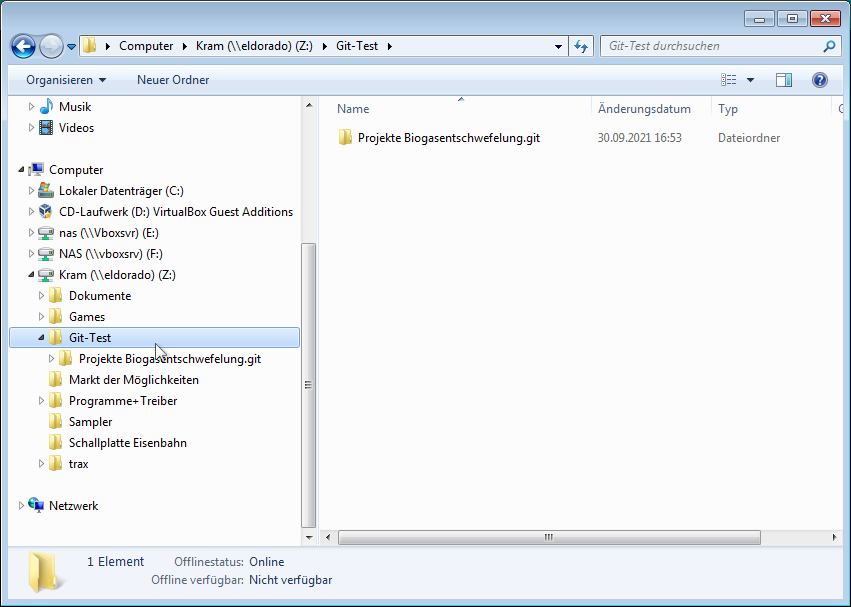851x607 pixels.
Task: Click the folder icon in address bar
Action: click(x=90, y=46)
